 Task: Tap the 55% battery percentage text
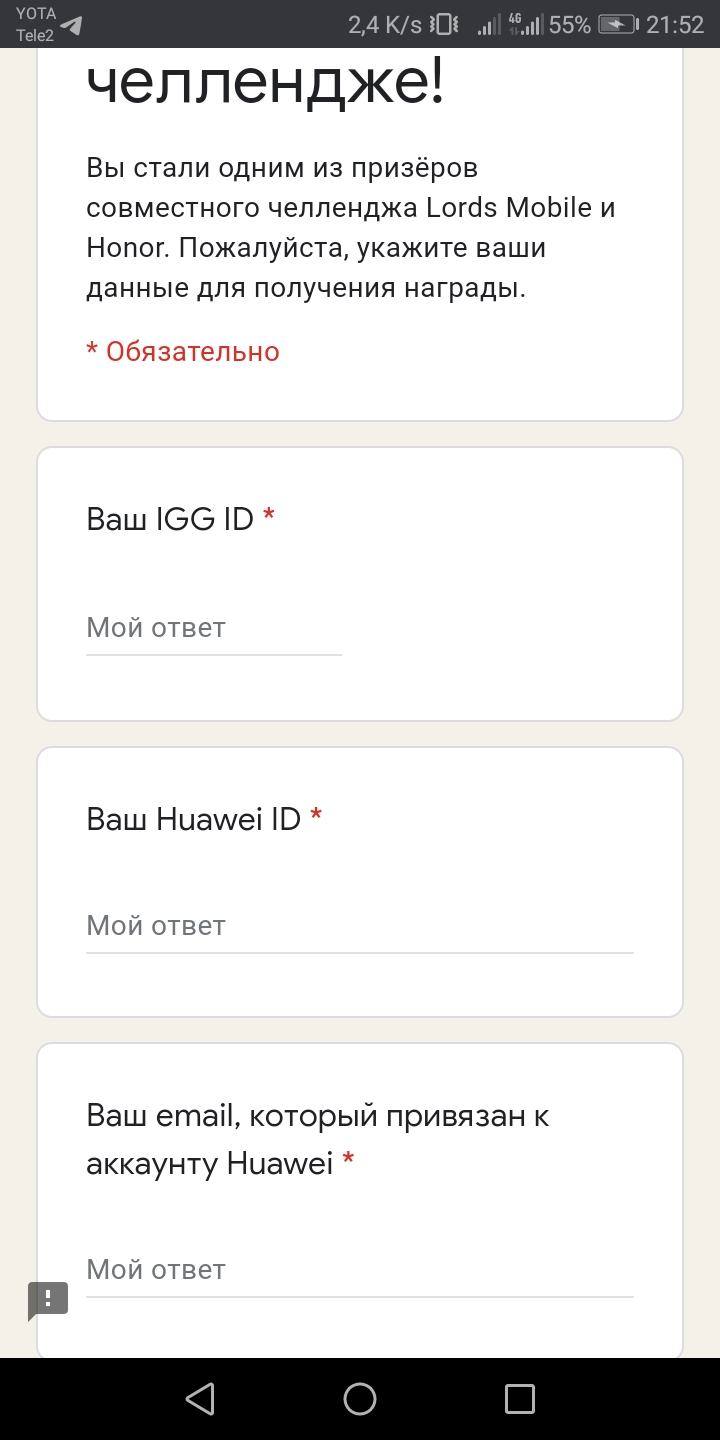click(570, 26)
